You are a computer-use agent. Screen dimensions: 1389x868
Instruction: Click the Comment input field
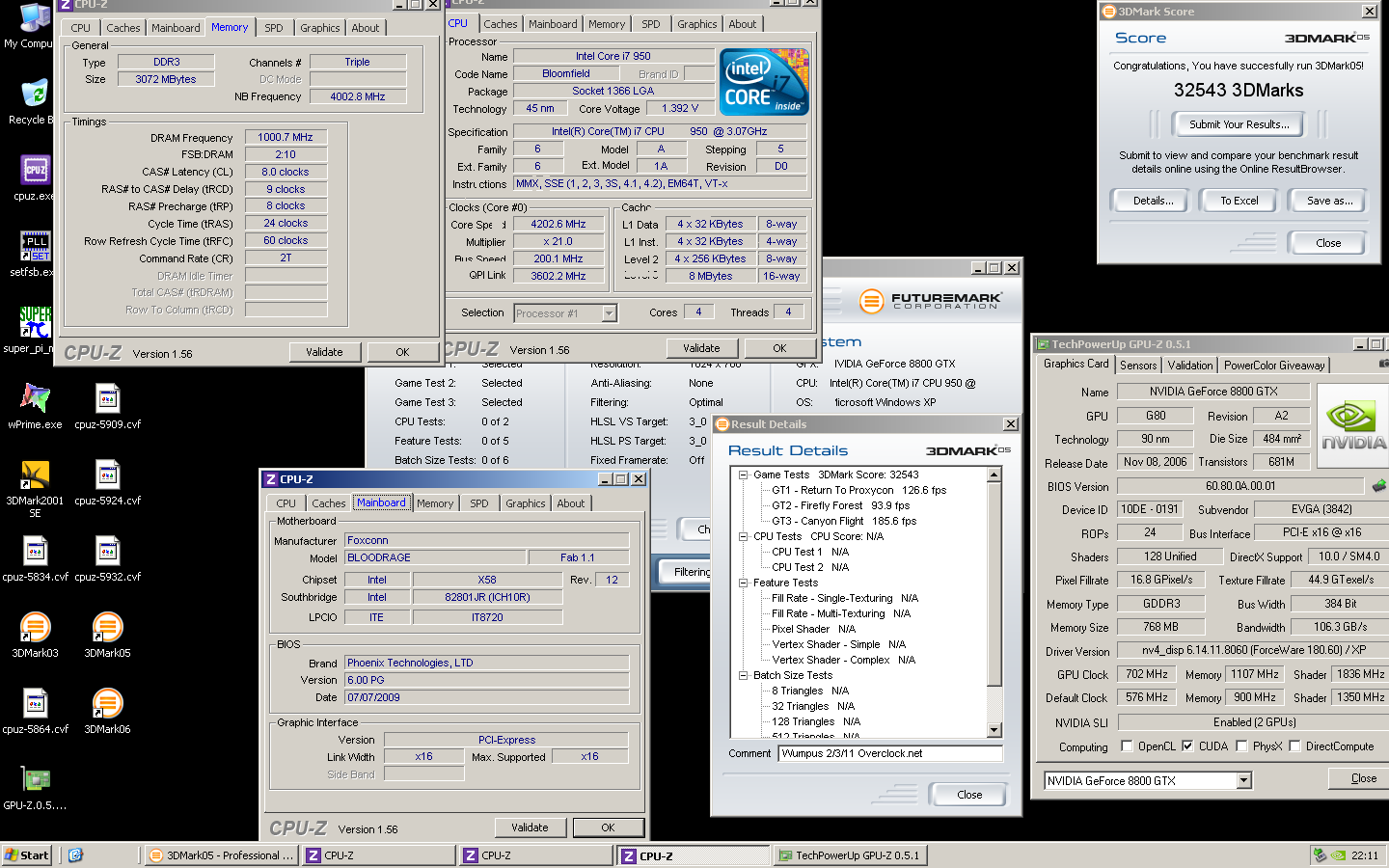890,753
